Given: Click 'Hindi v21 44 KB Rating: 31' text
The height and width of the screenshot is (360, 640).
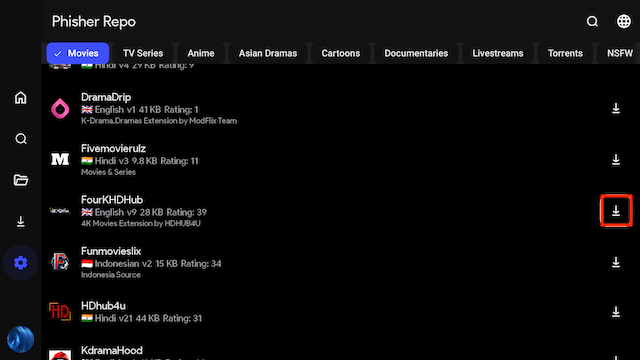Looking at the screenshot, I should [x=148, y=318].
